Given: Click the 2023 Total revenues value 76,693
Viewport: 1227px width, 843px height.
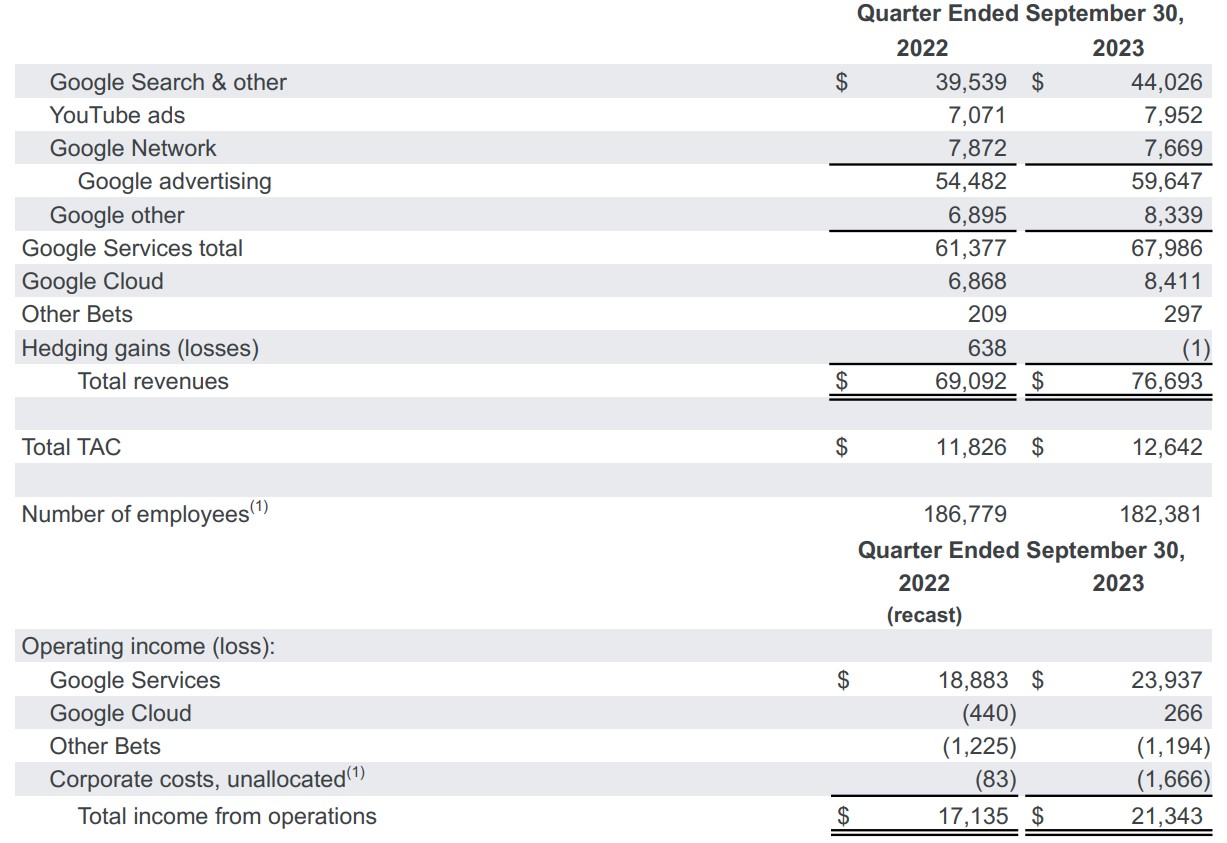Looking at the screenshot, I should [x=1167, y=381].
